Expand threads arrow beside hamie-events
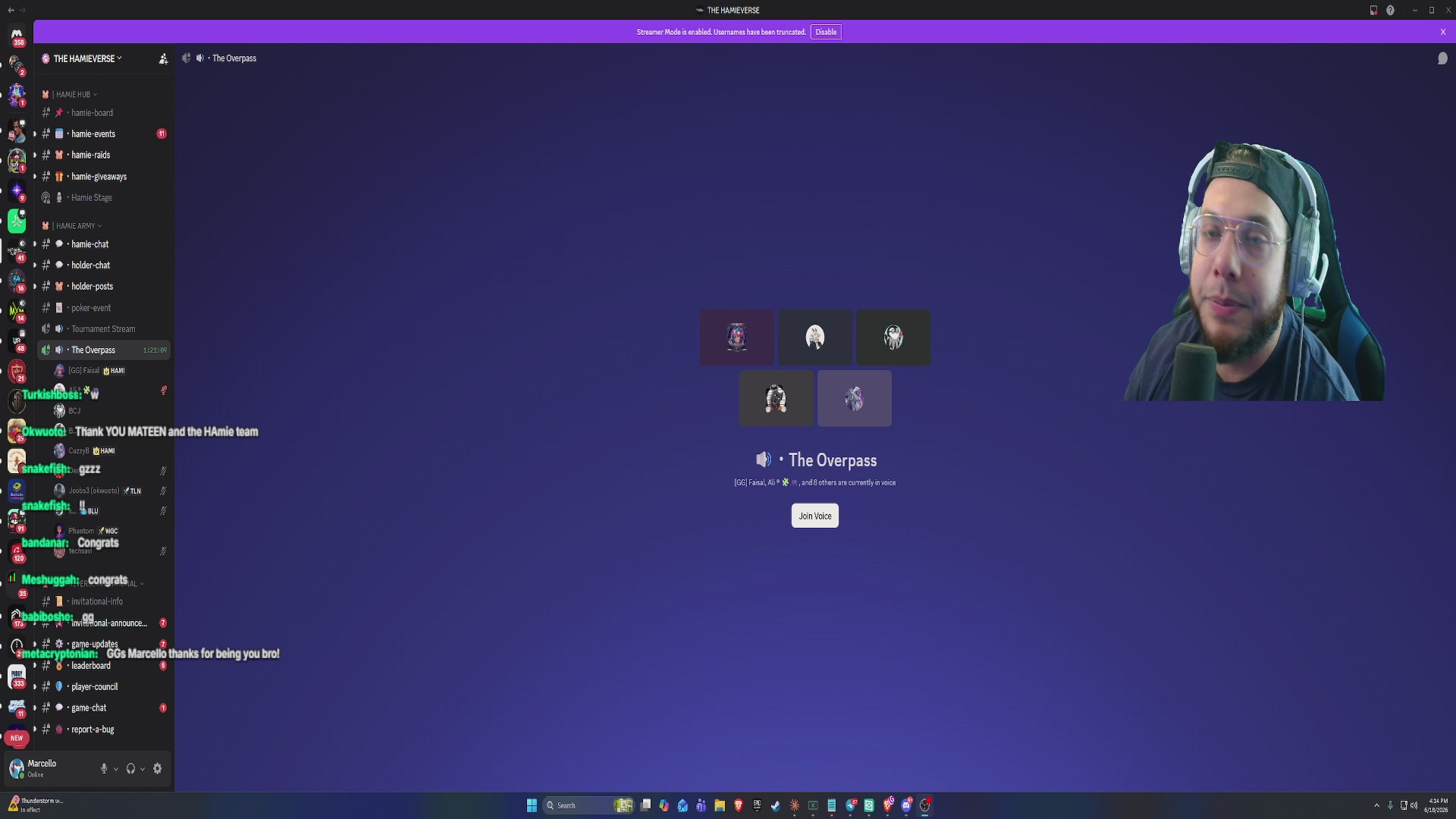The image size is (1456, 819). click(34, 133)
